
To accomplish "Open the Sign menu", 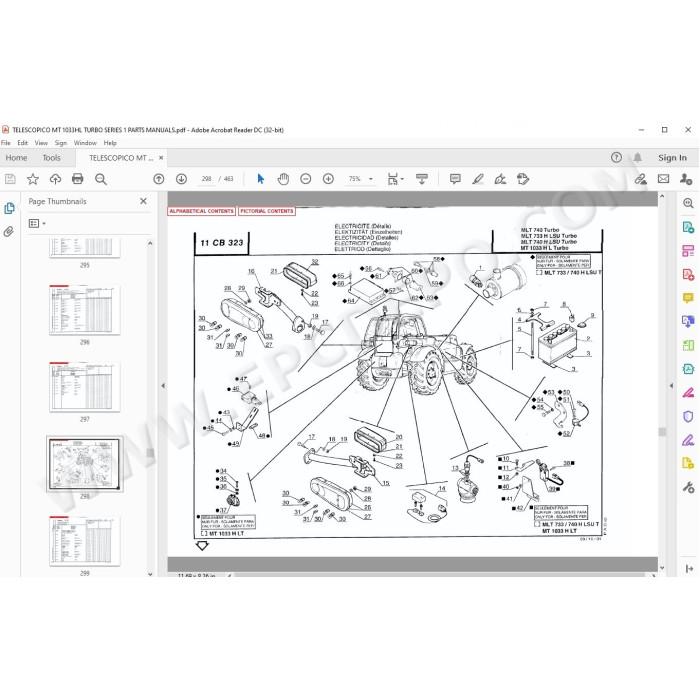I will coord(61,143).
